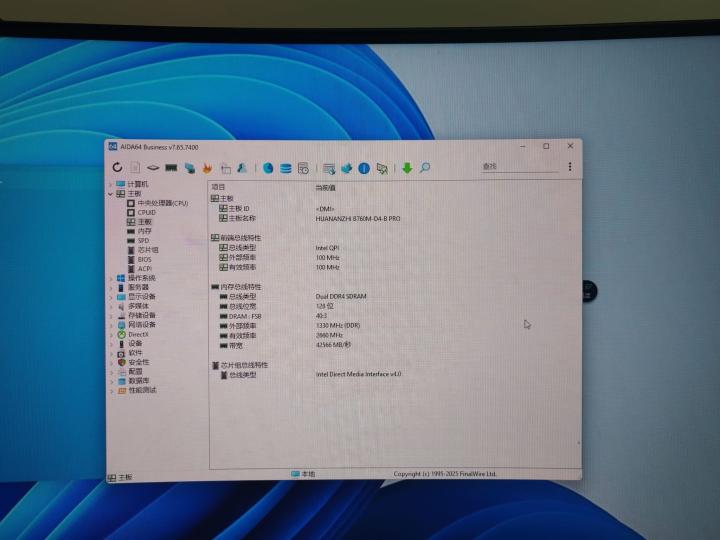Click the Refresh toolbar icon
The width and height of the screenshot is (720, 540).
(x=118, y=168)
